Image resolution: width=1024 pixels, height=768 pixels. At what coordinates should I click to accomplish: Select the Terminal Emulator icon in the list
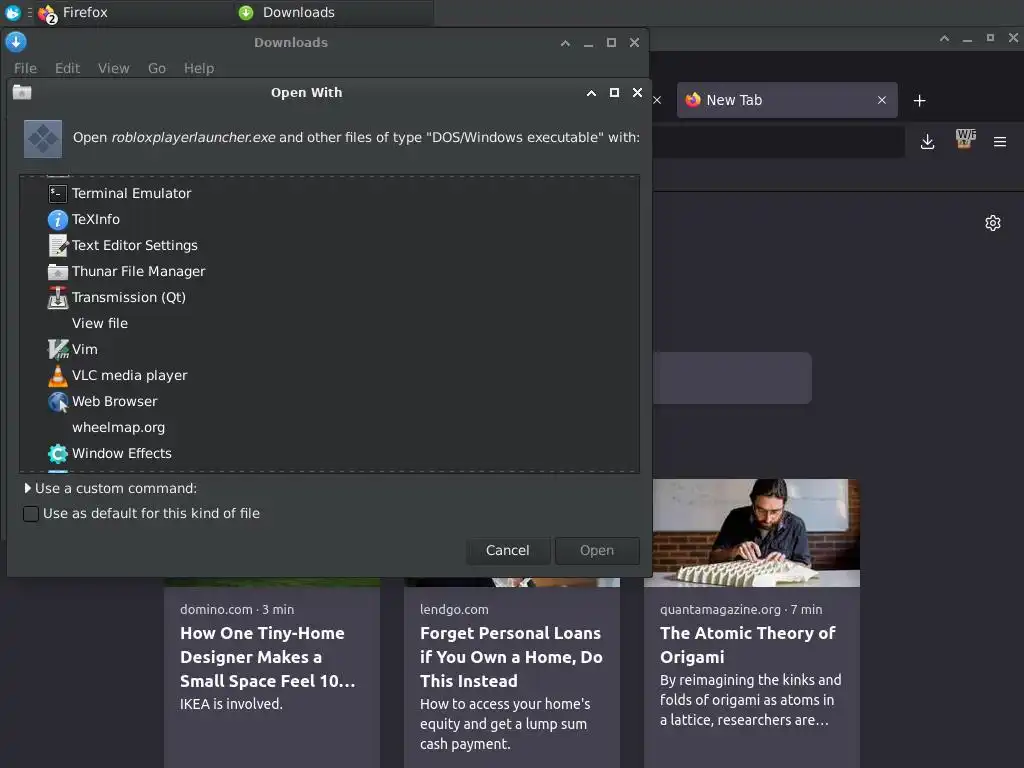click(57, 193)
